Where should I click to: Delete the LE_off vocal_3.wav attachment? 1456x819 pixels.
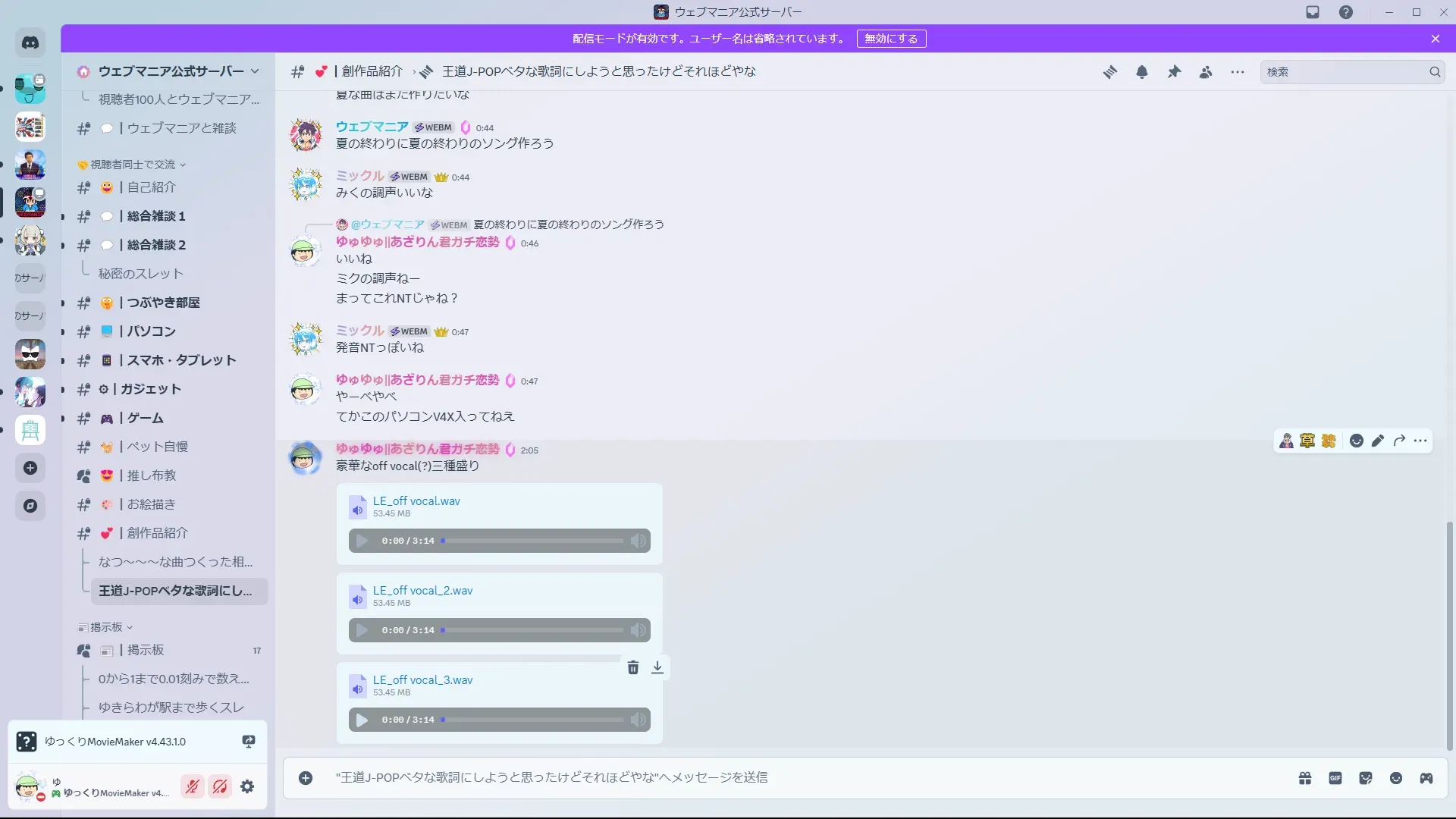pyautogui.click(x=633, y=667)
